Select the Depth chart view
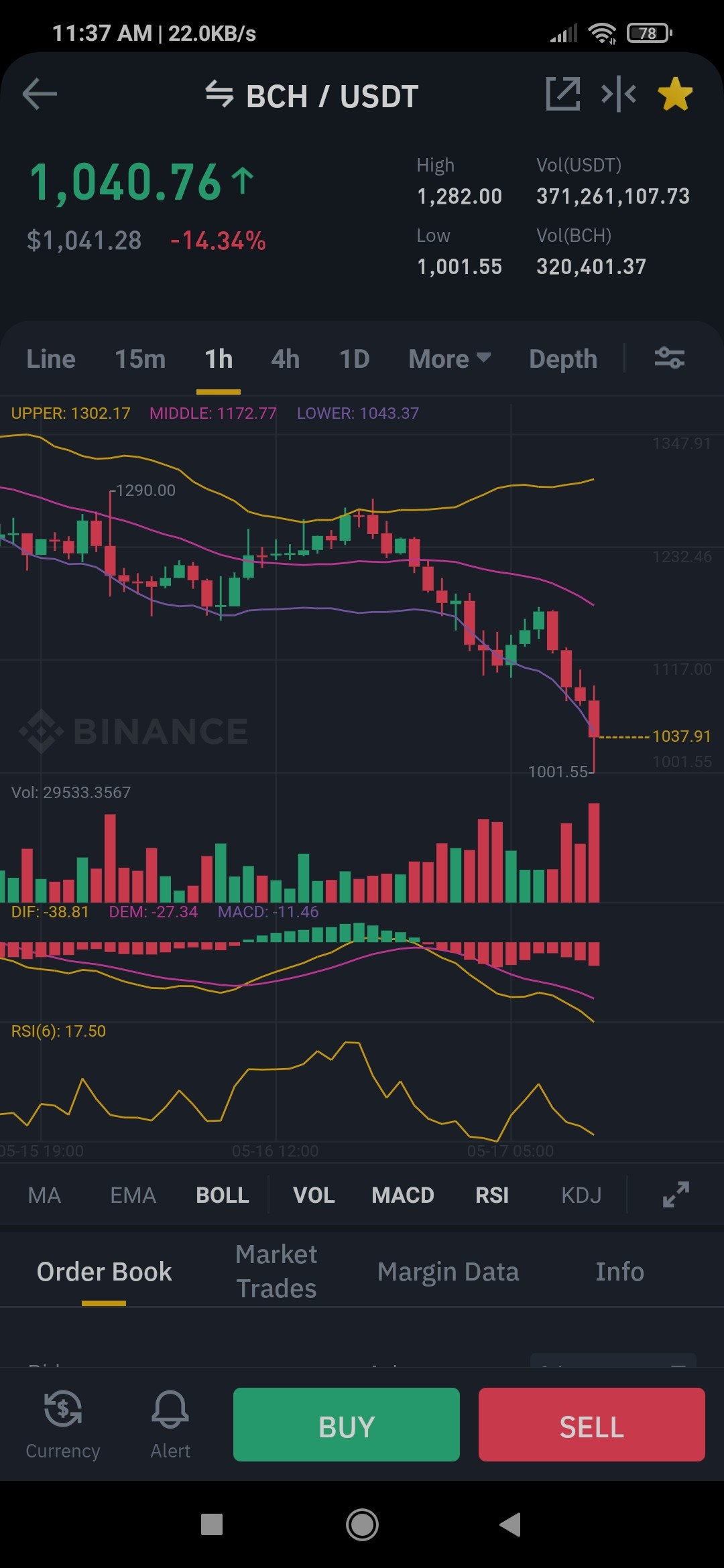 pos(563,359)
